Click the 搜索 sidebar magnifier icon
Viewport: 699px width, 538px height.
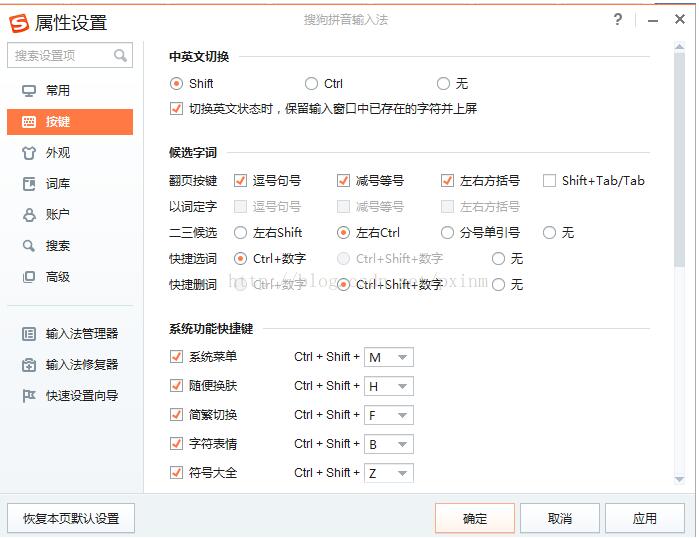point(29,246)
